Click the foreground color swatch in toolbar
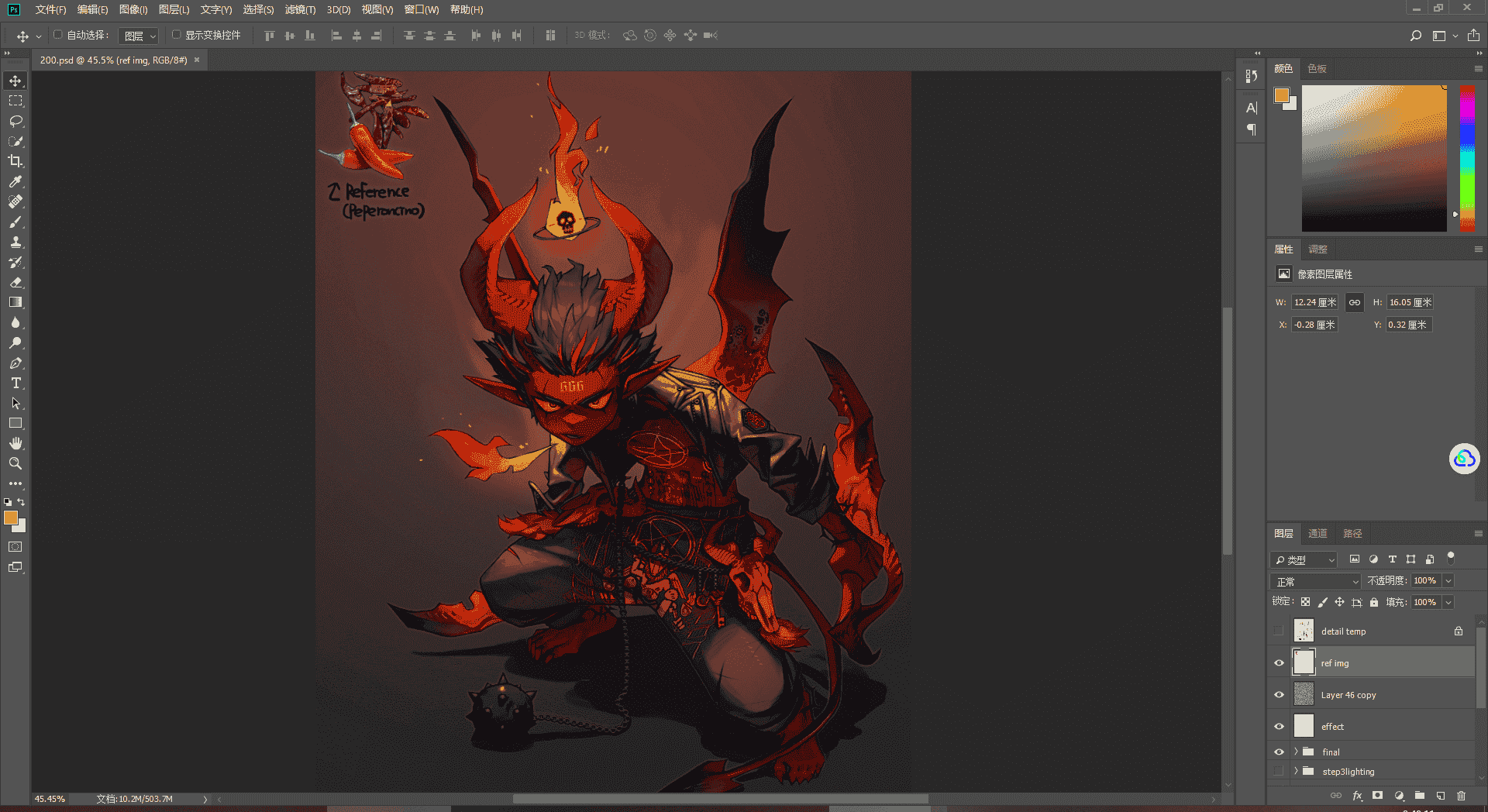Viewport: 1488px width, 812px height. tap(11, 518)
